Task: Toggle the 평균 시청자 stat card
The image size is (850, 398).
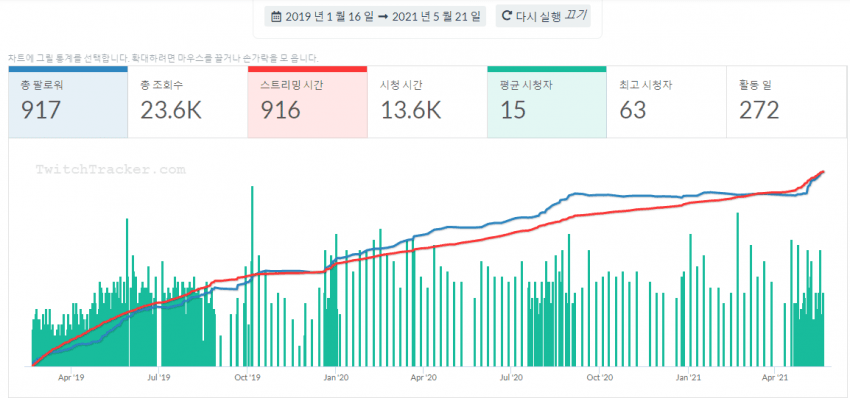Action: [546, 102]
